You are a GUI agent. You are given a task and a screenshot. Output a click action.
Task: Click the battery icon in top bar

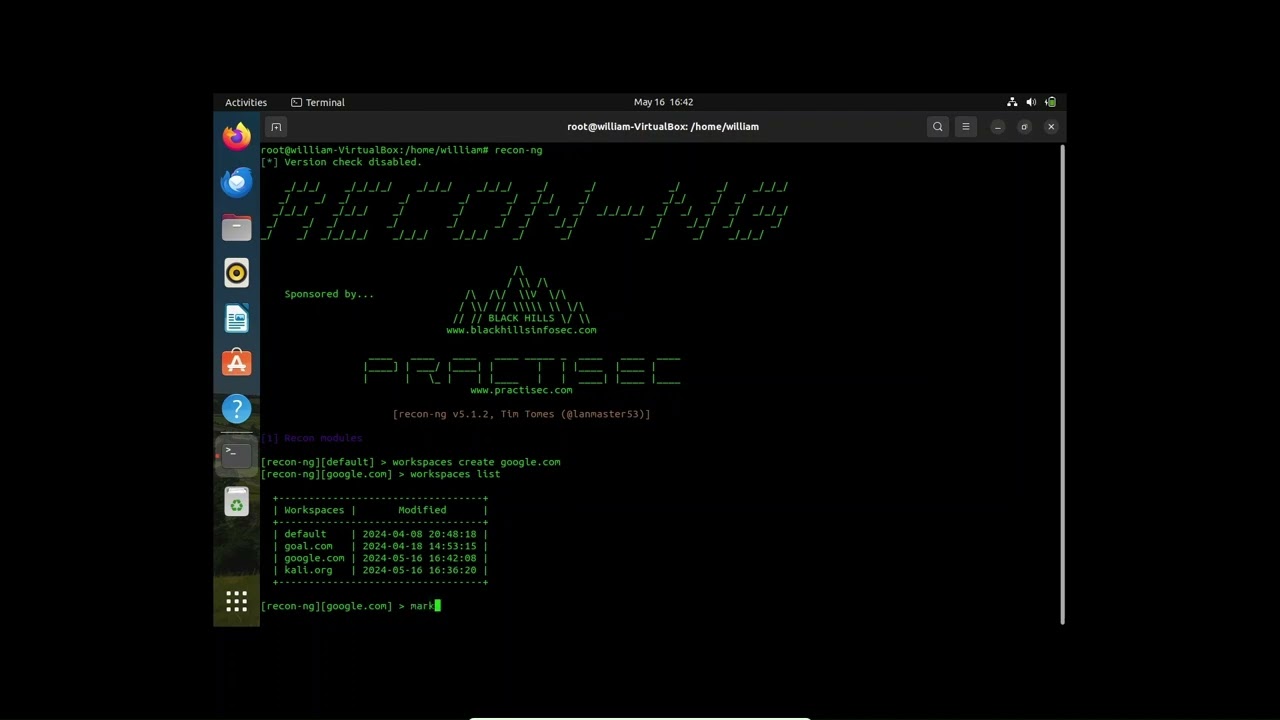(x=1051, y=102)
